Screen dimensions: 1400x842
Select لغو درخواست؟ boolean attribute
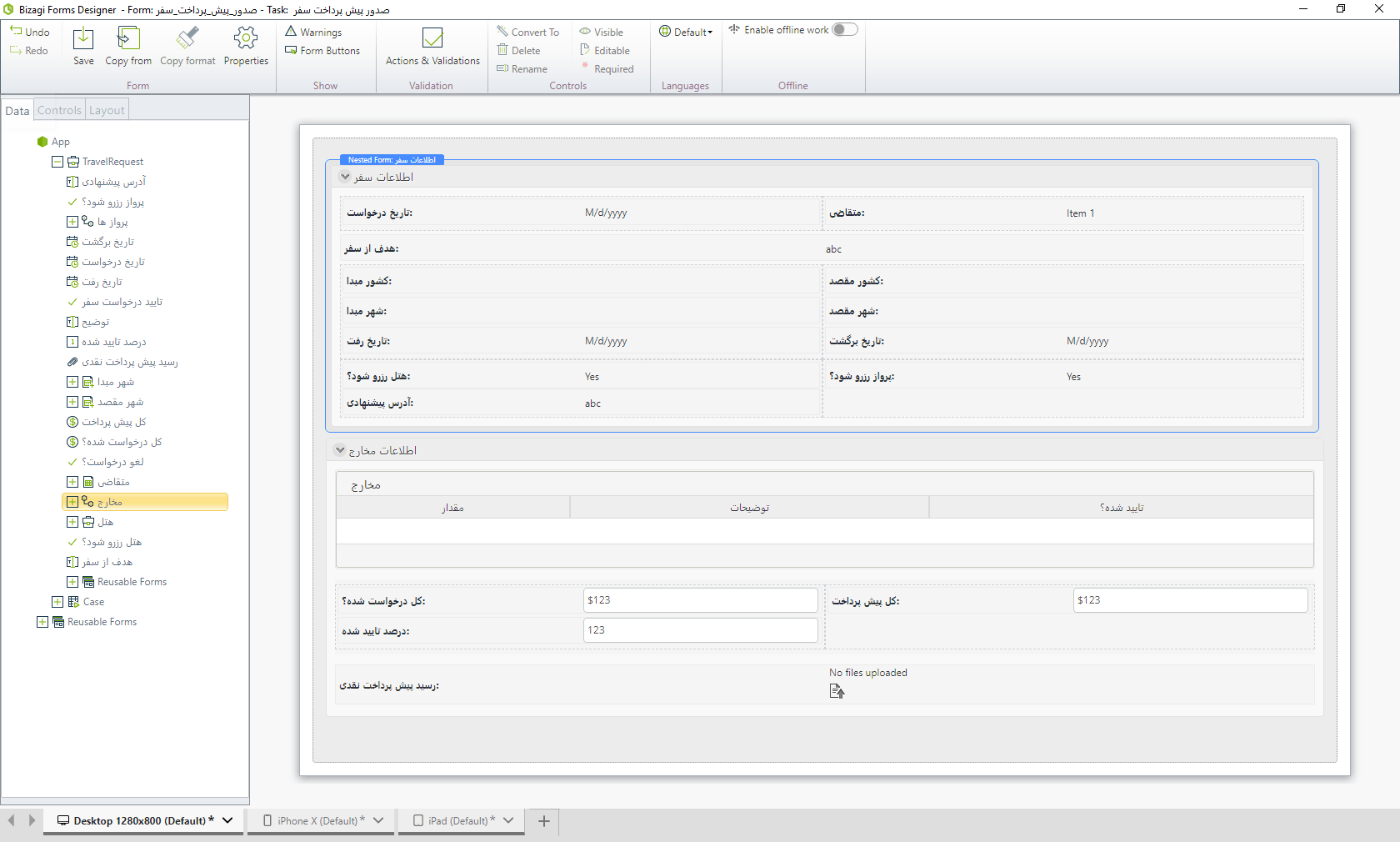(105, 462)
